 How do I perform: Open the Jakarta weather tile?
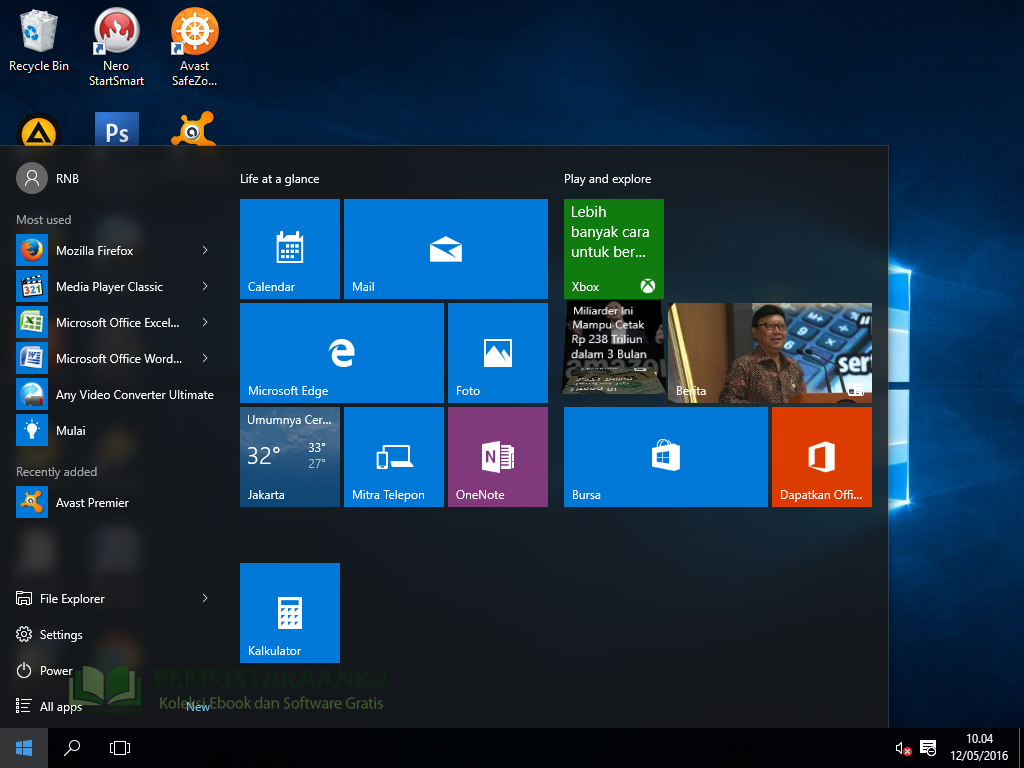tap(290, 457)
